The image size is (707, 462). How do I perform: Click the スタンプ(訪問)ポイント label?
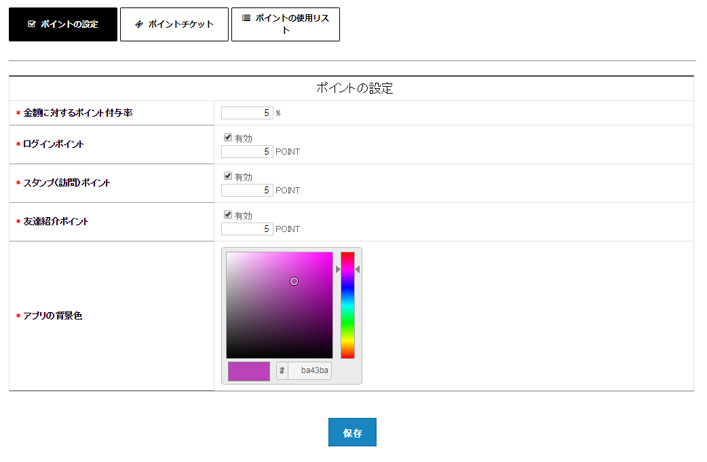tap(67, 183)
